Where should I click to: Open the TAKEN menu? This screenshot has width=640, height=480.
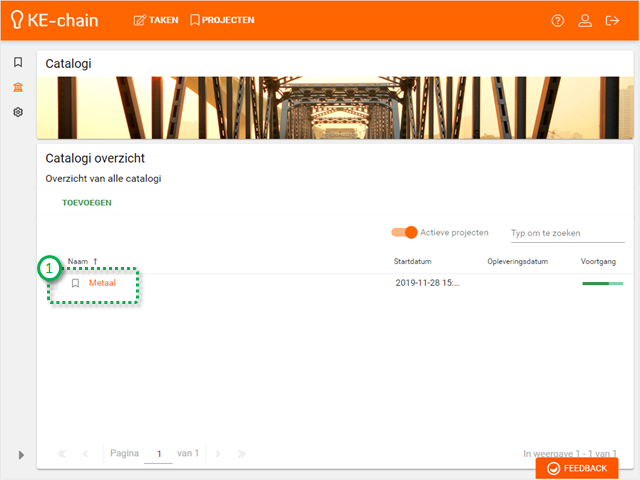(x=156, y=20)
